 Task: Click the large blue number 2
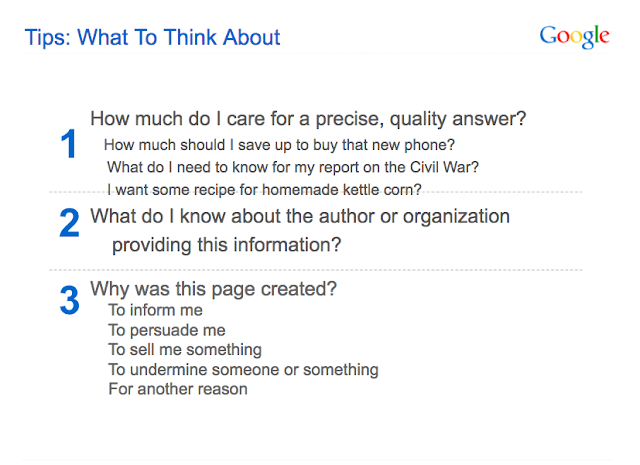69,224
